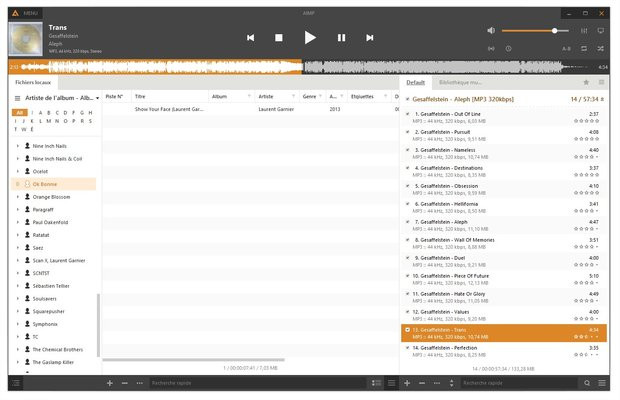Toggle shuffle playback mode
The height and width of the screenshot is (400, 620).
click(x=600, y=48)
